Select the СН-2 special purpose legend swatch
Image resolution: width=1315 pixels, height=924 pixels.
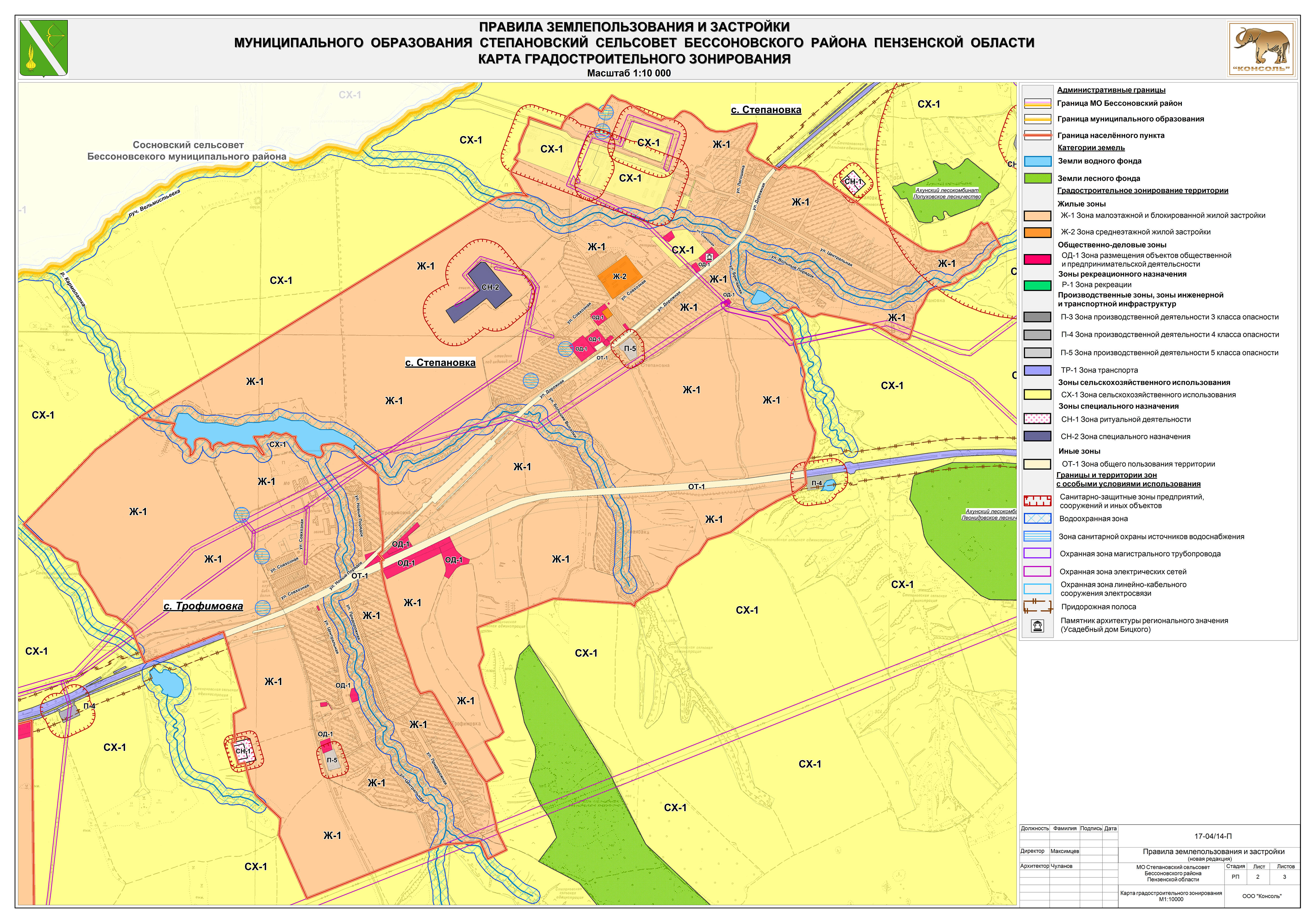[1037, 436]
